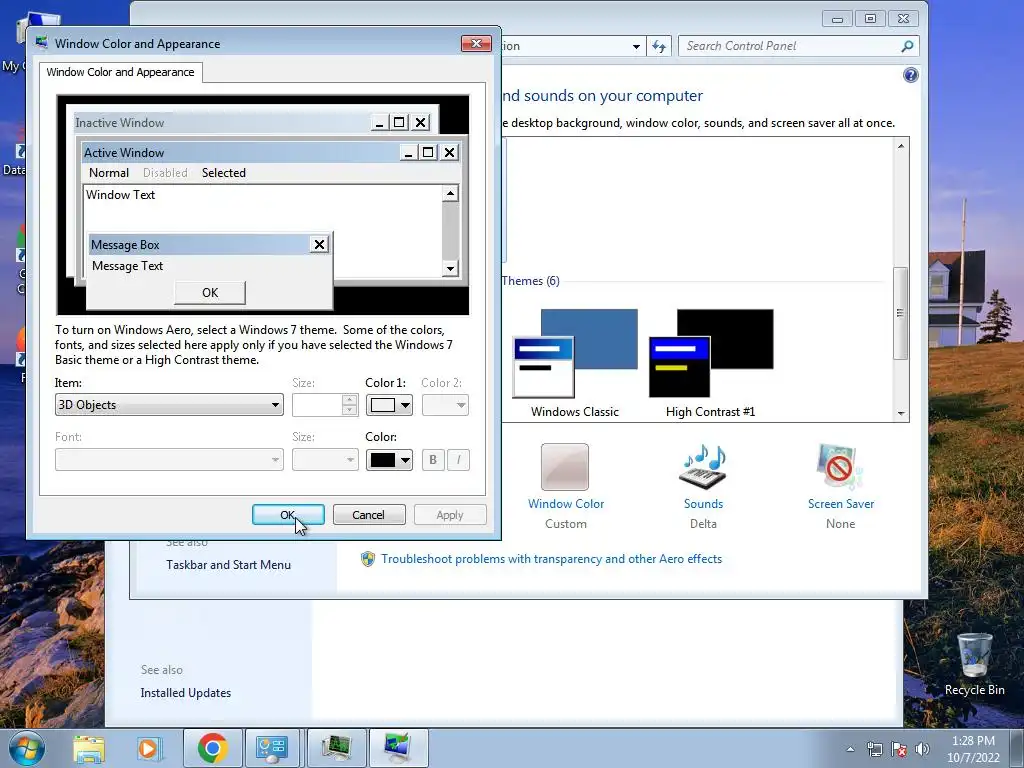Image resolution: width=1024 pixels, height=768 pixels.
Task: Launch Windows Media Player from the taskbar
Action: pyautogui.click(x=148, y=748)
